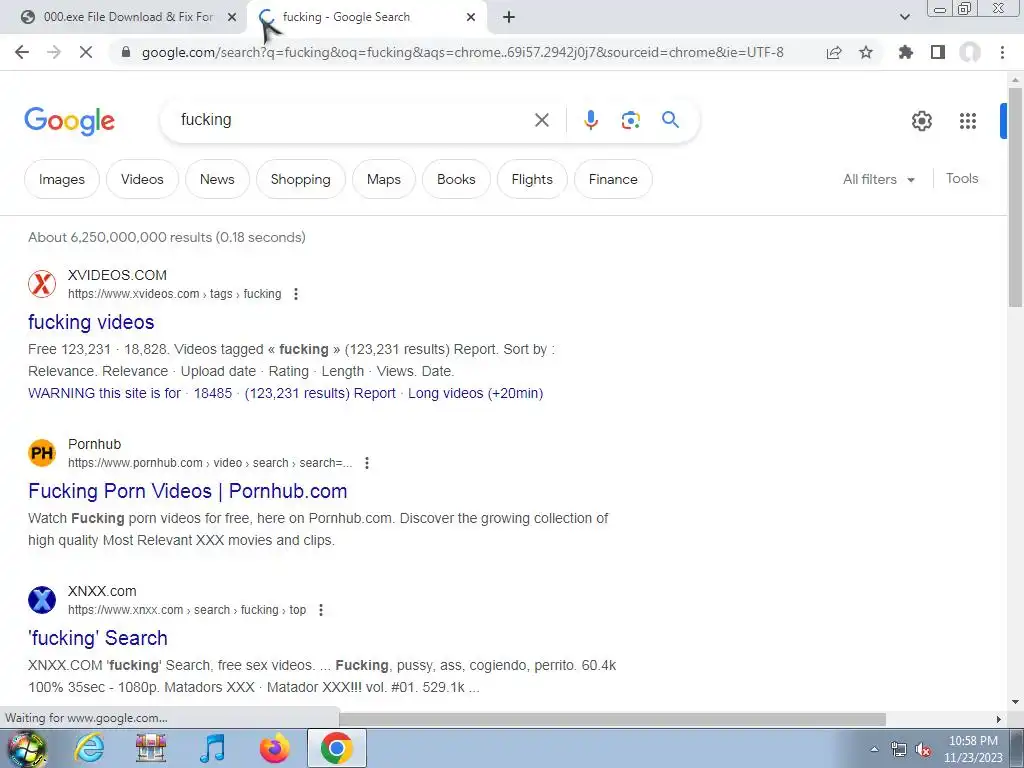Filter results by Videos

click(x=142, y=179)
